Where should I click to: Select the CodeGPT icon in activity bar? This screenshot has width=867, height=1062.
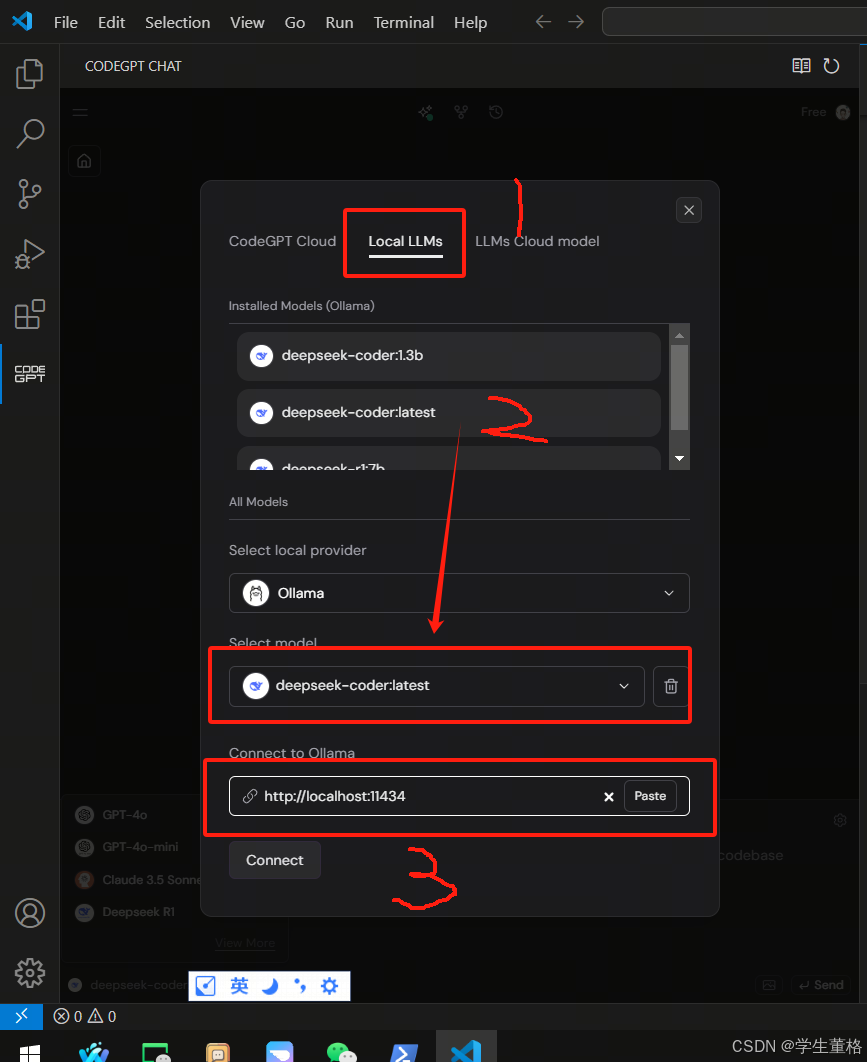tap(30, 374)
